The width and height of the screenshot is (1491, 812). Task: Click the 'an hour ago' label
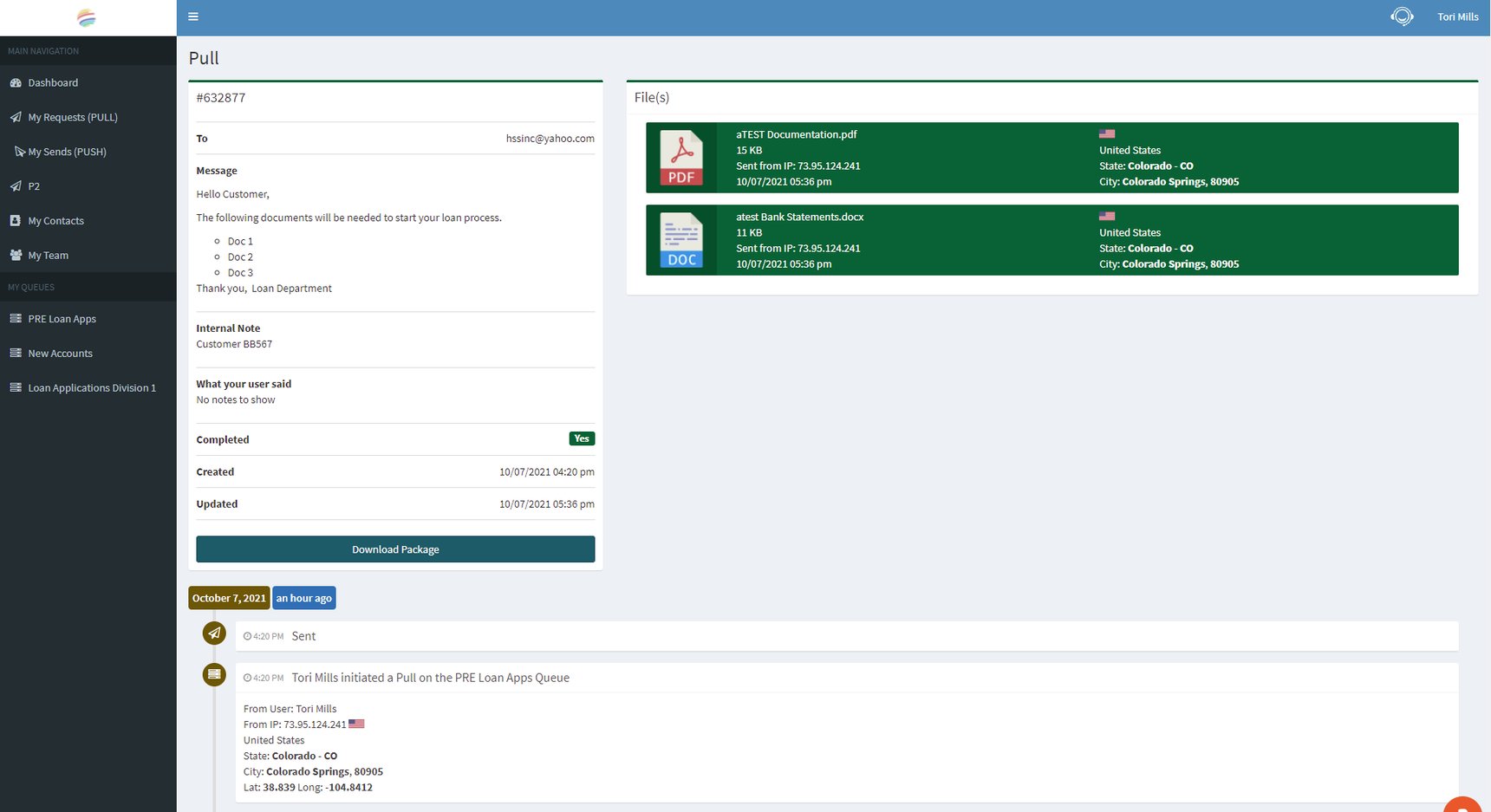pos(304,598)
